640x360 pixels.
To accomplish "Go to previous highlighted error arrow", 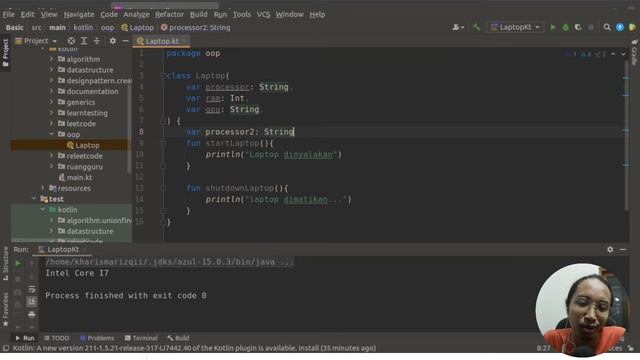I will coord(613,54).
